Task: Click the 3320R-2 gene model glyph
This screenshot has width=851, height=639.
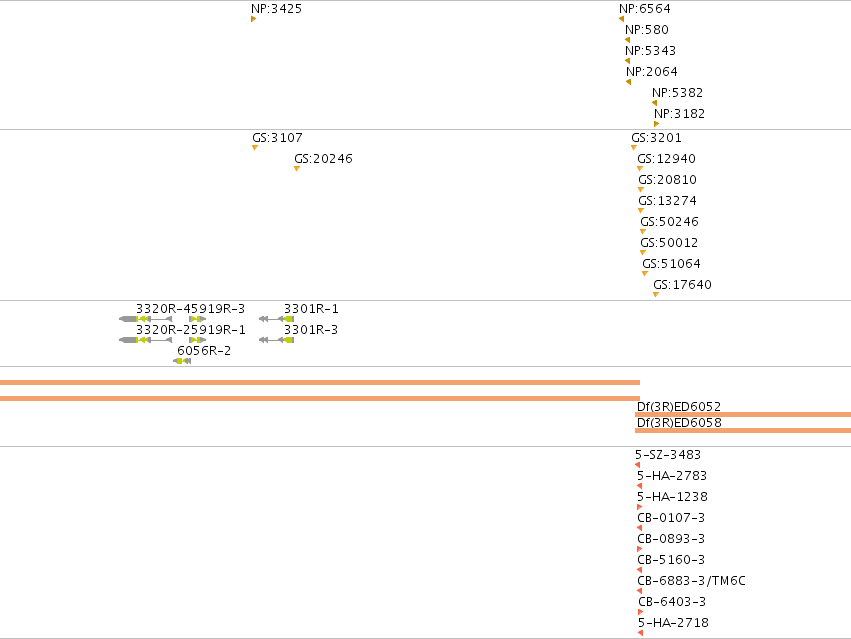Action: [x=145, y=340]
